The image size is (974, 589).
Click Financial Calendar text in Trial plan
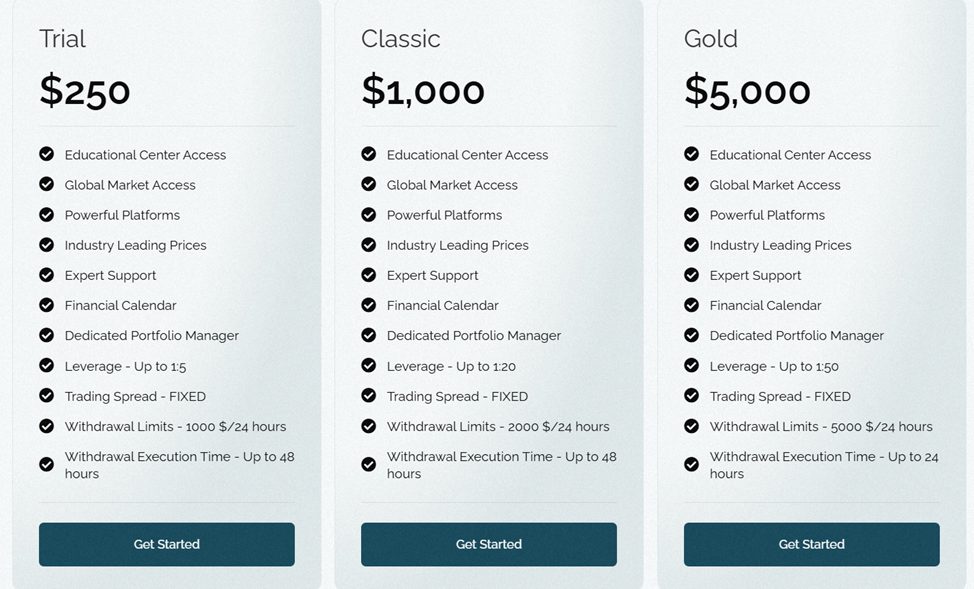(120, 305)
